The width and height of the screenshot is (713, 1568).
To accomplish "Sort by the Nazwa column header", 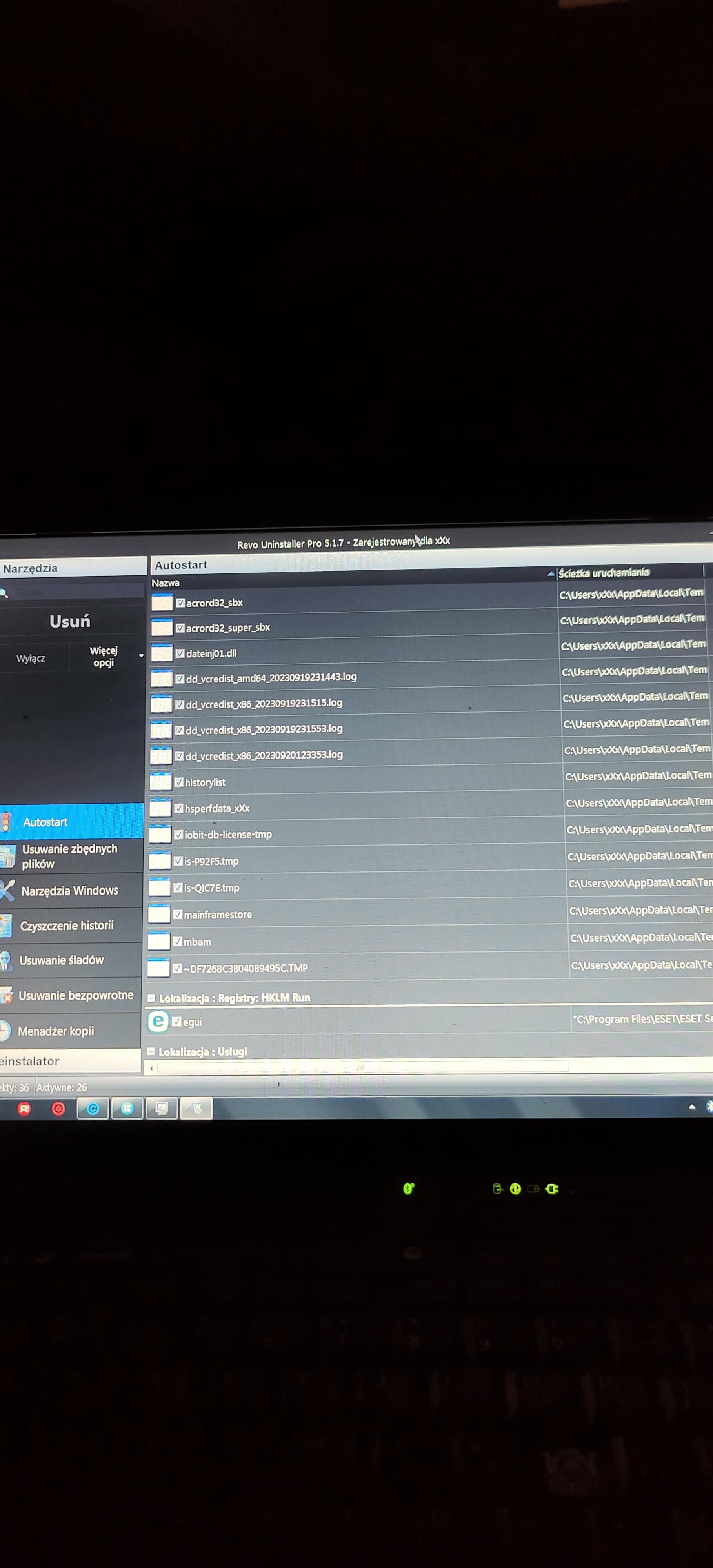I will 166,583.
